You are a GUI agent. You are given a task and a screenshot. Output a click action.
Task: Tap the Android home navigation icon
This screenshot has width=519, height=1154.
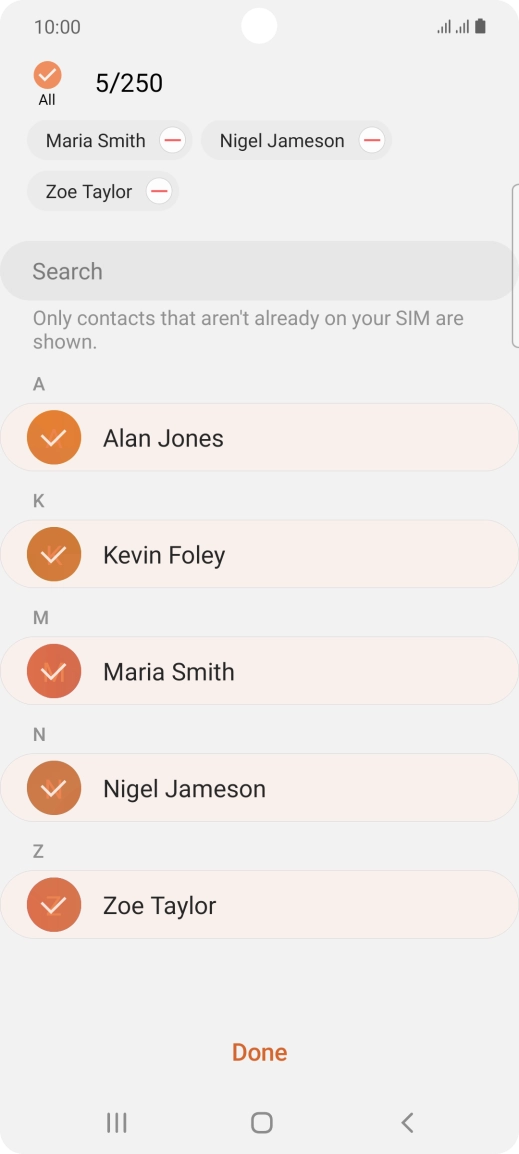[261, 1122]
